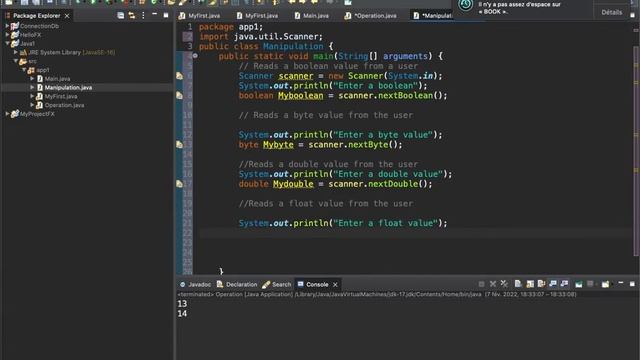Select MyProjectFX in Package Explorer
Image resolution: width=640 pixels, height=360 pixels.
pyautogui.click(x=37, y=114)
